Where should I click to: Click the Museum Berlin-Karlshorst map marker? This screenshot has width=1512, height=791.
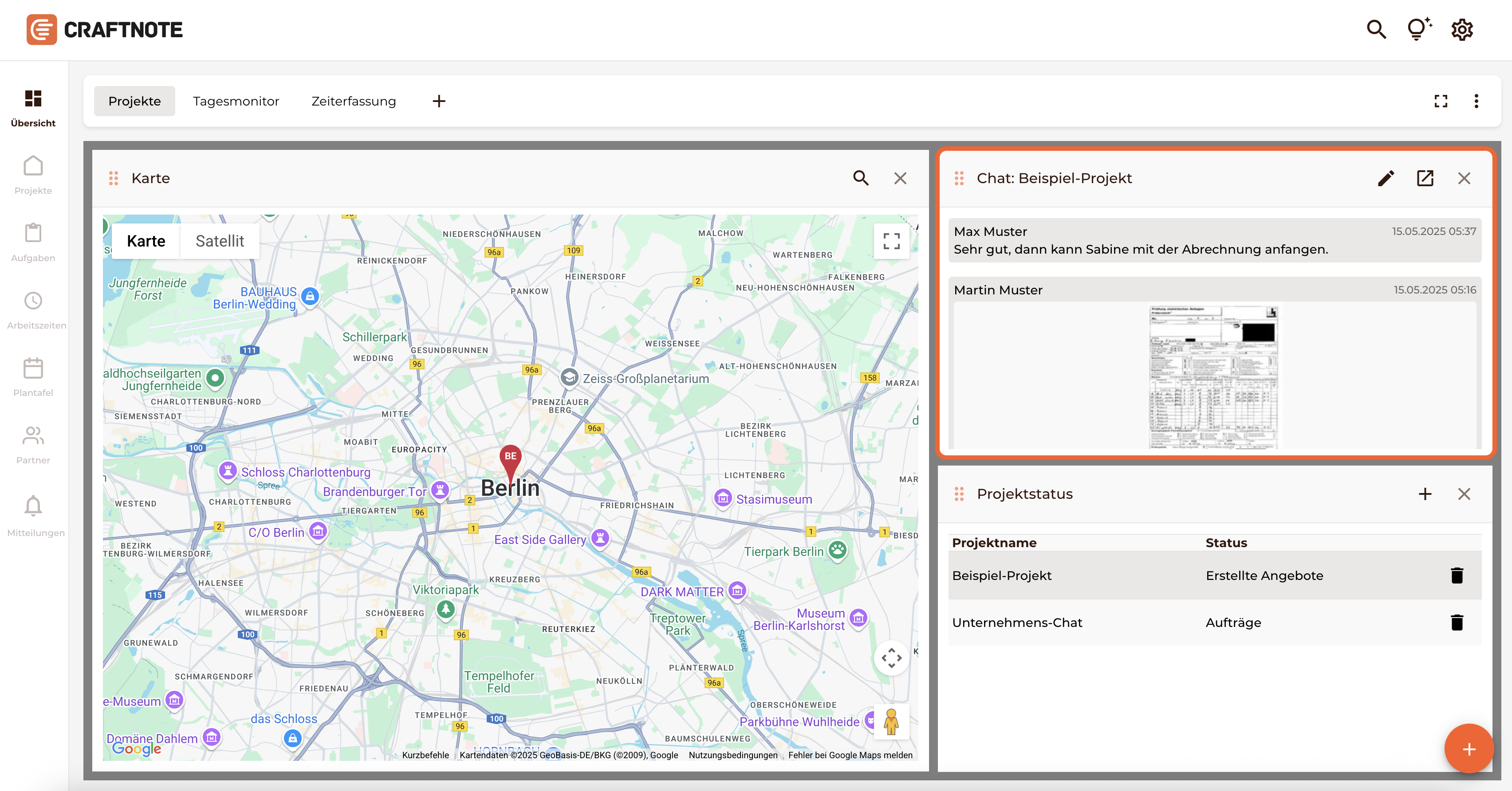tap(858, 618)
